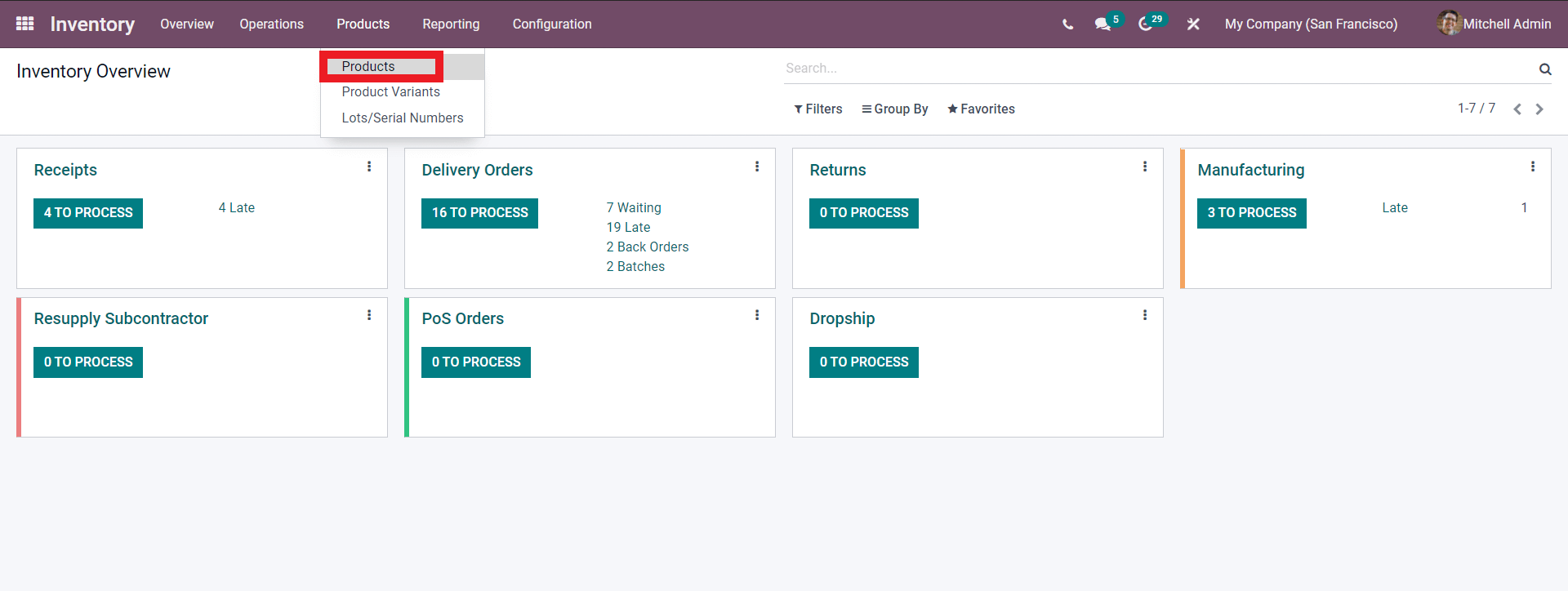Click 2 Batches link
This screenshot has width=1568, height=591.
[x=635, y=267]
